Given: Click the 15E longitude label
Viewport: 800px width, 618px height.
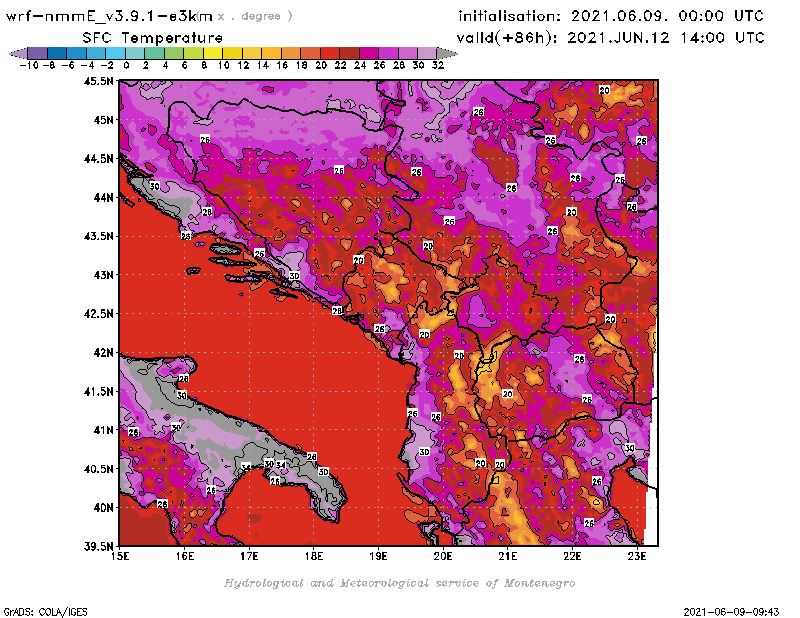Looking at the screenshot, I should click(x=120, y=556).
